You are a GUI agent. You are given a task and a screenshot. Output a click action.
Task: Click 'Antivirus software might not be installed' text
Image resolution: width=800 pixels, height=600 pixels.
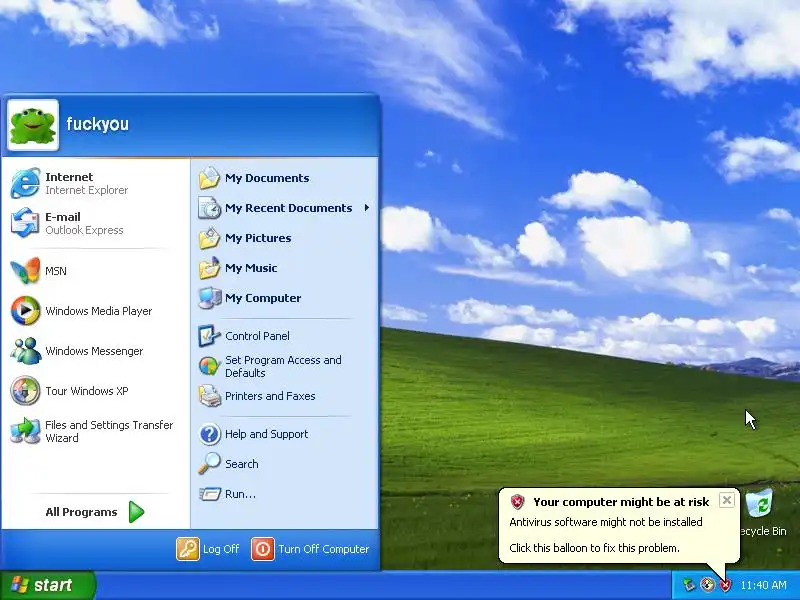click(x=606, y=522)
